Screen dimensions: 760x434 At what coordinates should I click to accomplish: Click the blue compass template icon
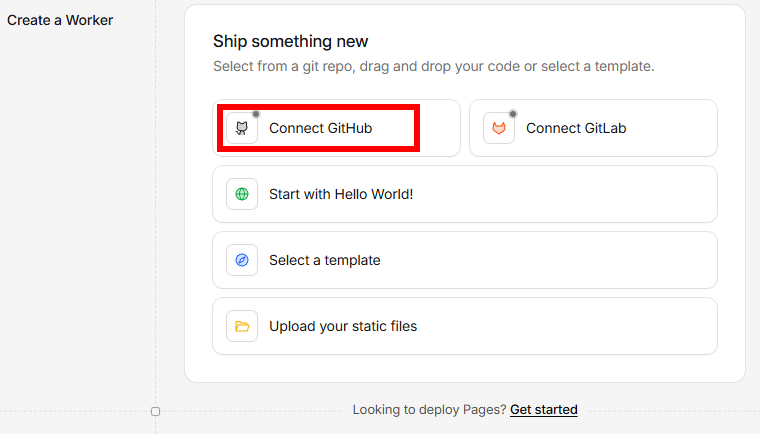coord(242,260)
